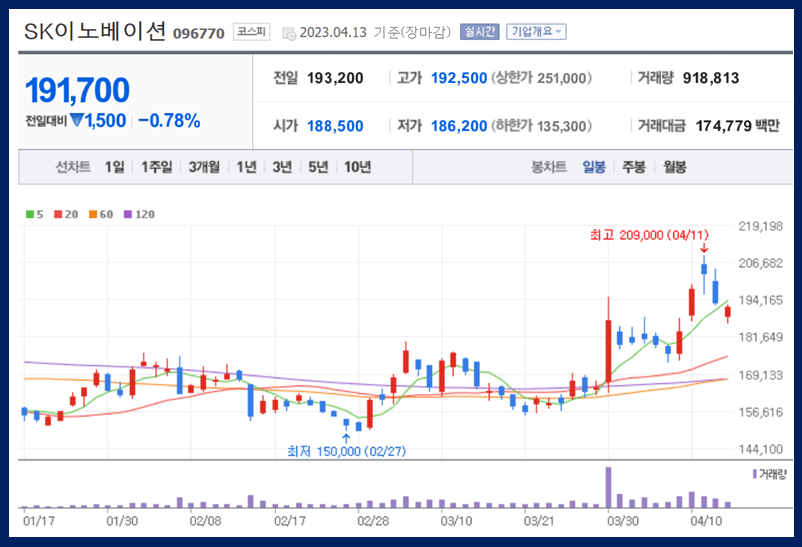Select the 3개월 line chart tab

(x=204, y=167)
